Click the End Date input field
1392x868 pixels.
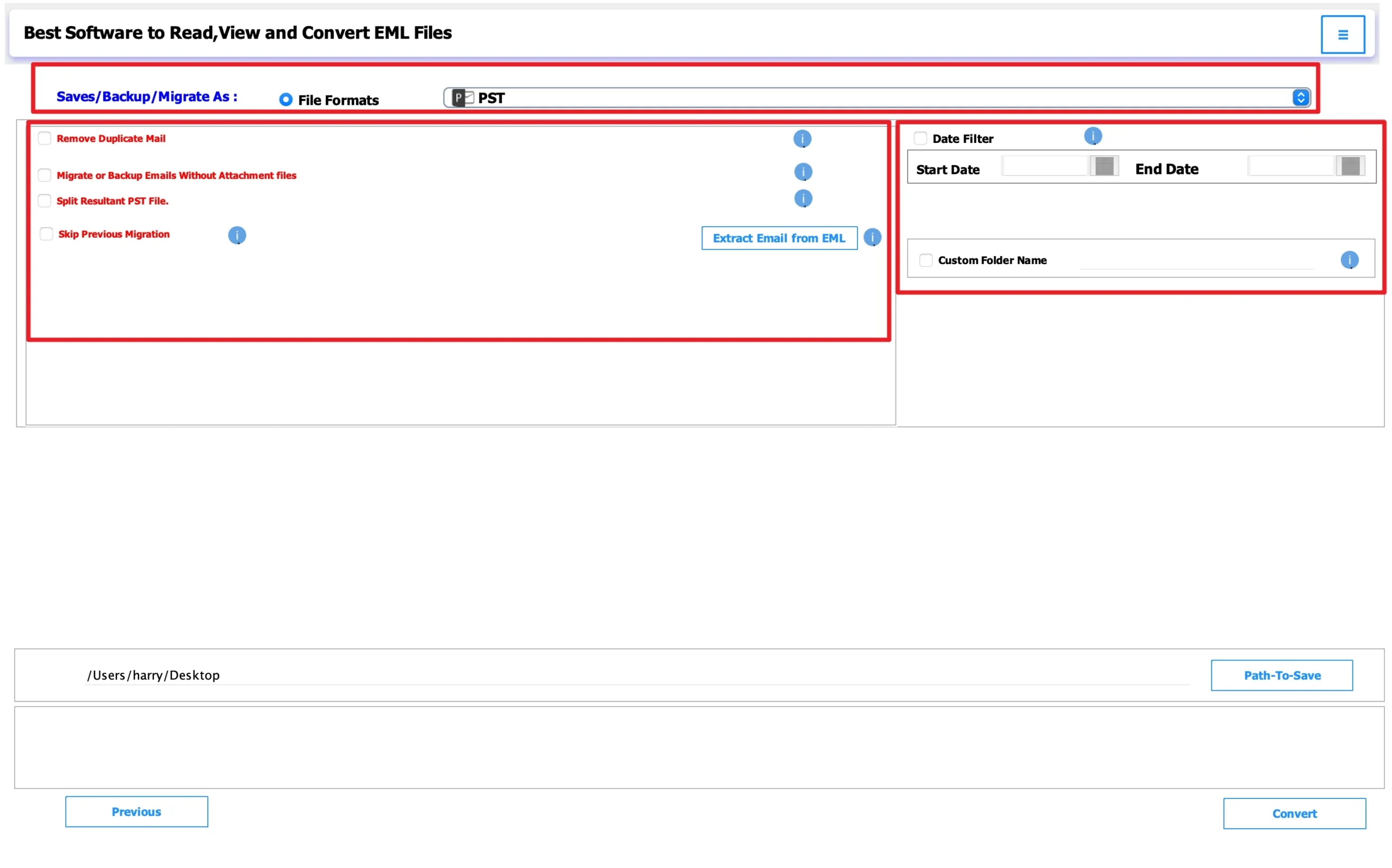[x=1291, y=166]
